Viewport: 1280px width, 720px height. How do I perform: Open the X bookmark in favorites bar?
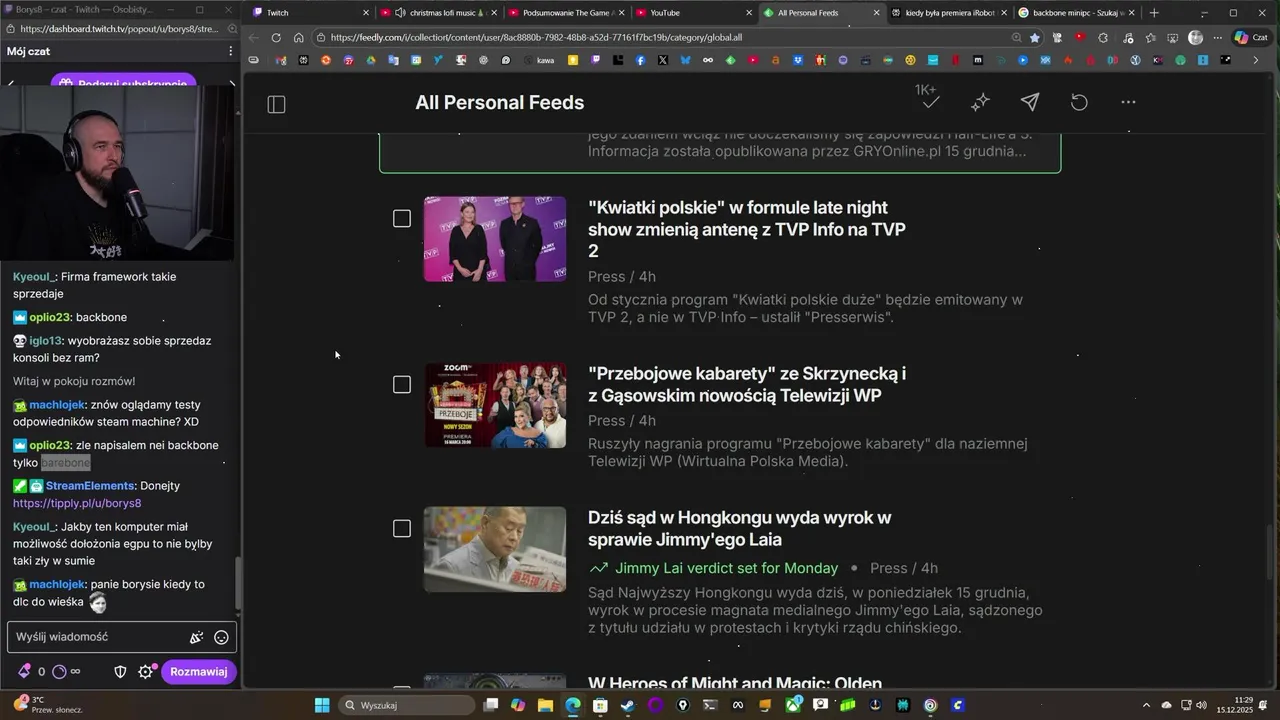pyautogui.click(x=663, y=60)
